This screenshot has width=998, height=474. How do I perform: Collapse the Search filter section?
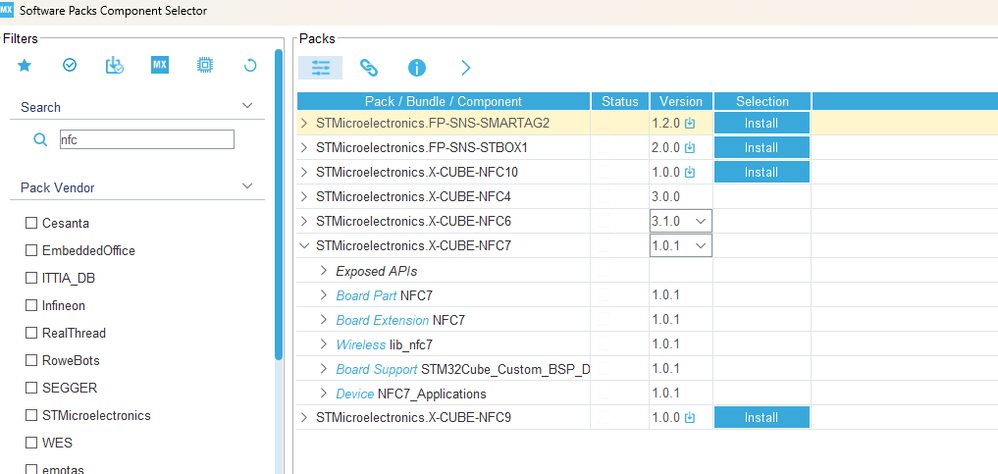(x=248, y=106)
